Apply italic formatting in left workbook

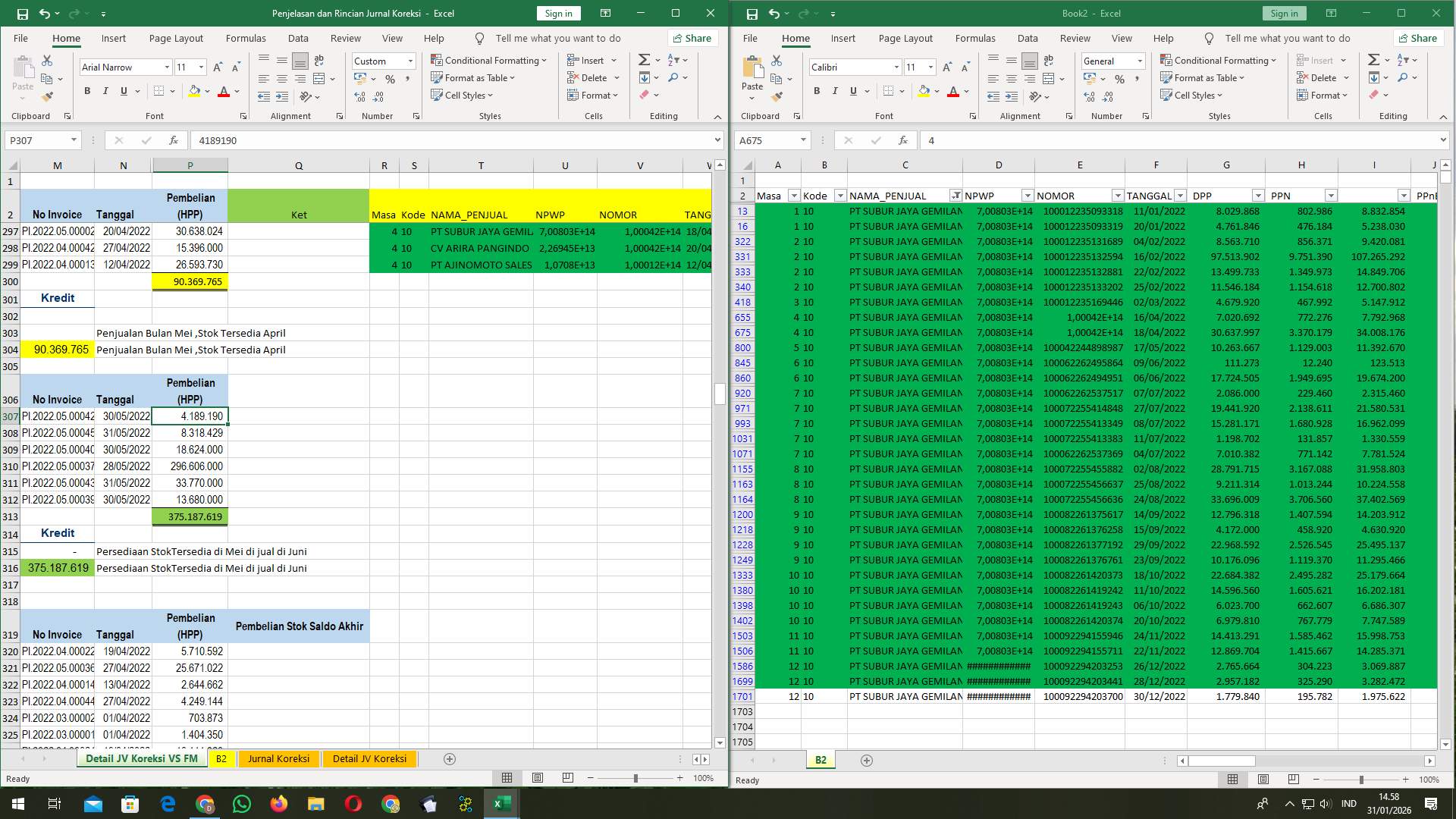click(x=105, y=90)
